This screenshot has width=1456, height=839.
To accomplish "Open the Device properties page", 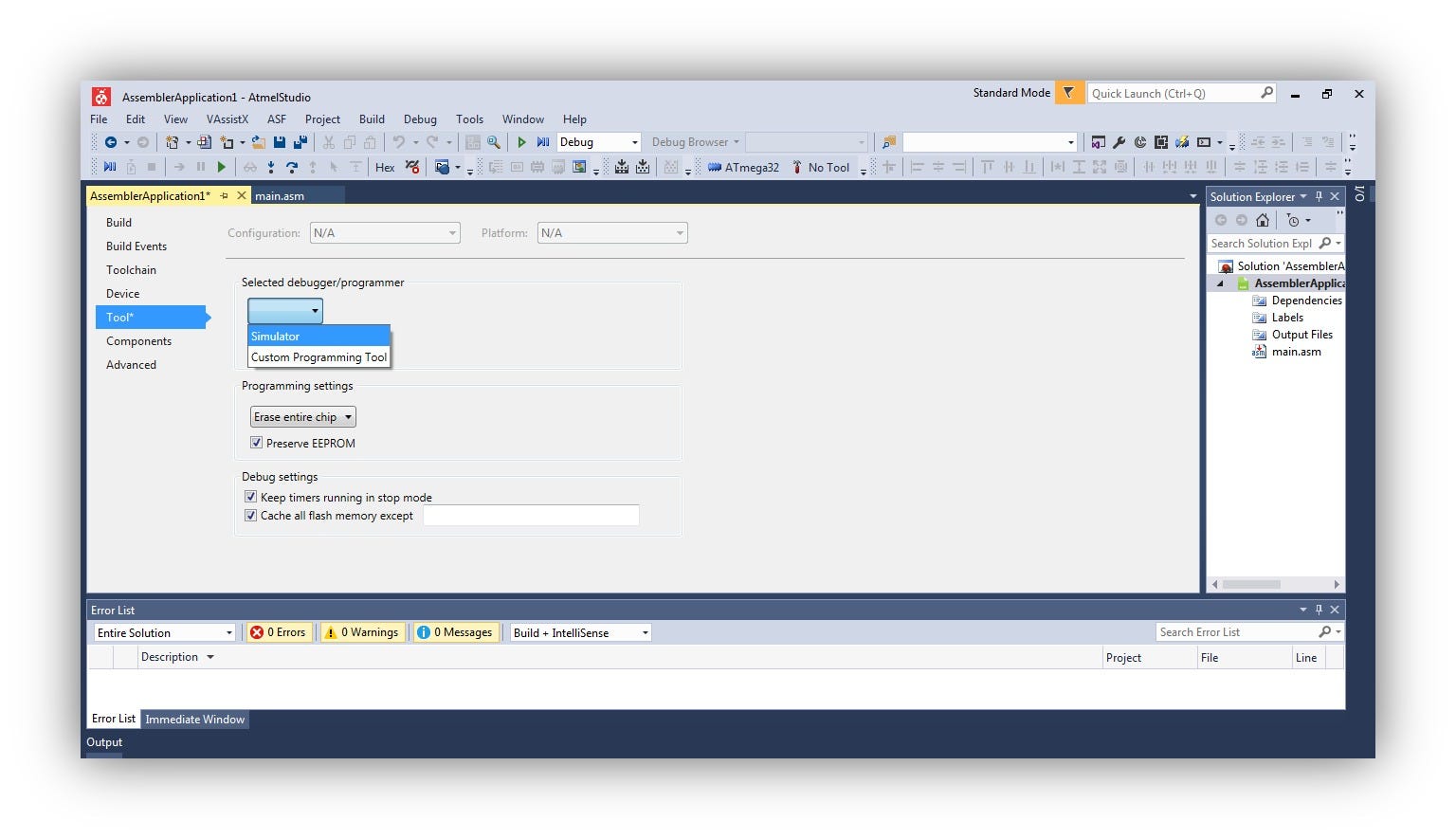I will point(123,294).
